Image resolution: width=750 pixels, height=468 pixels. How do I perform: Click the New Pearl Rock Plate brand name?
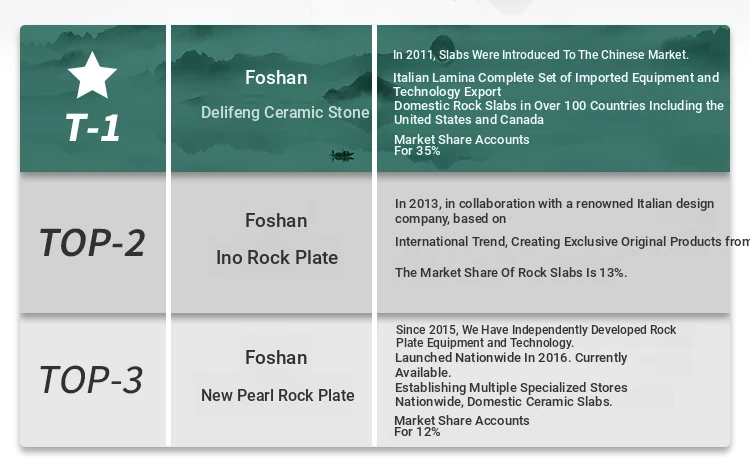[277, 395]
